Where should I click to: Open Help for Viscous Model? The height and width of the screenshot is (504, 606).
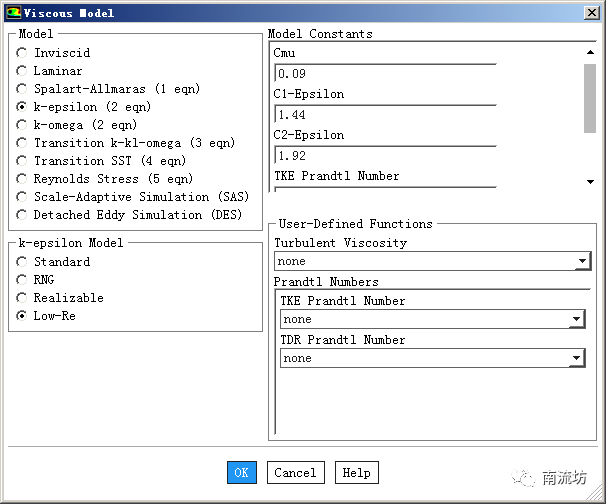point(356,473)
